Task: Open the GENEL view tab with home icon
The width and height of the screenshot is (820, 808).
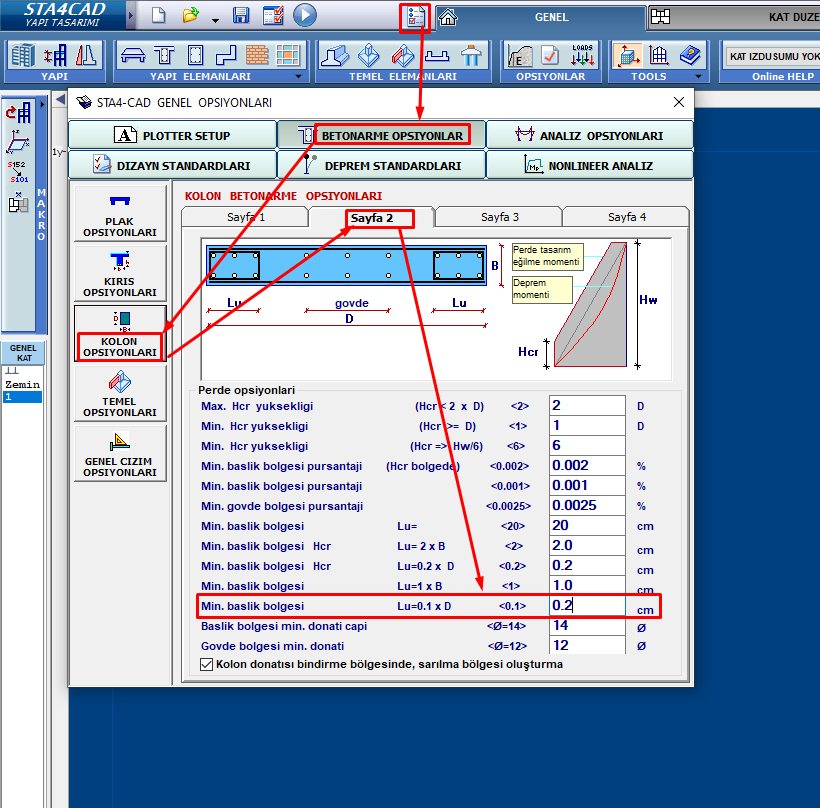Action: coord(540,17)
